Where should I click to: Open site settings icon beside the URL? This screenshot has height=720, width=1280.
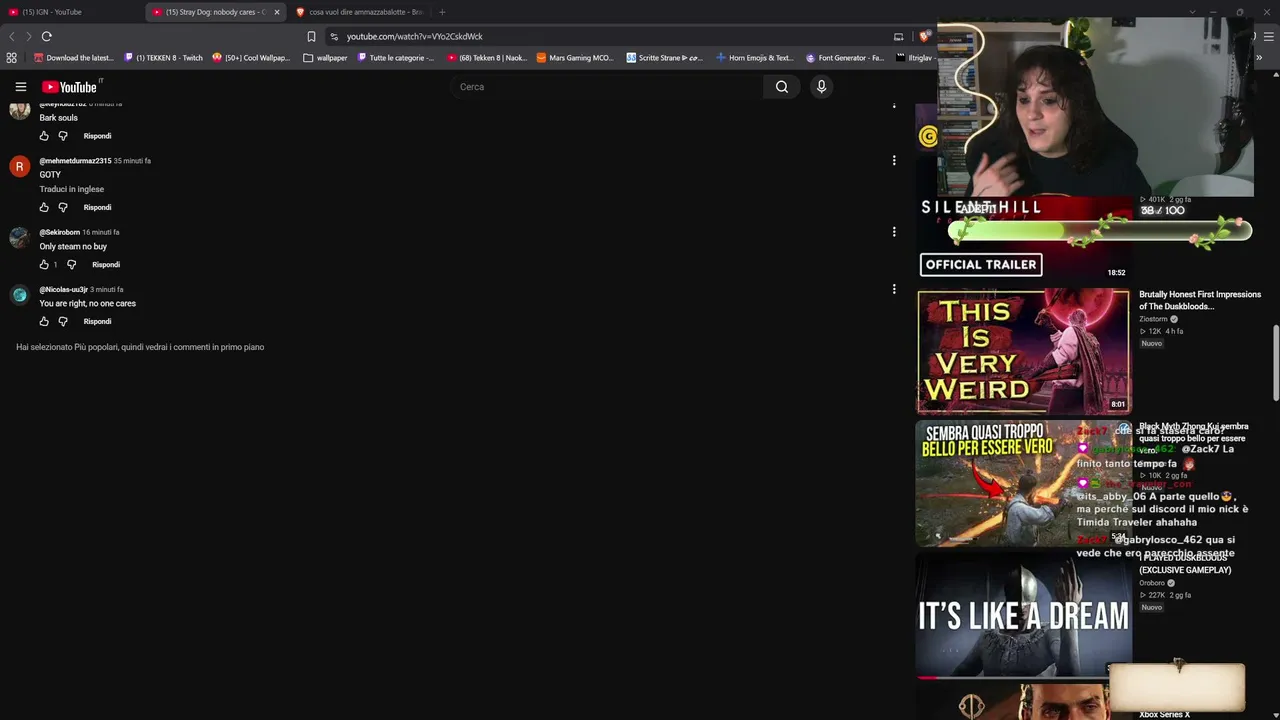pyautogui.click(x=334, y=36)
